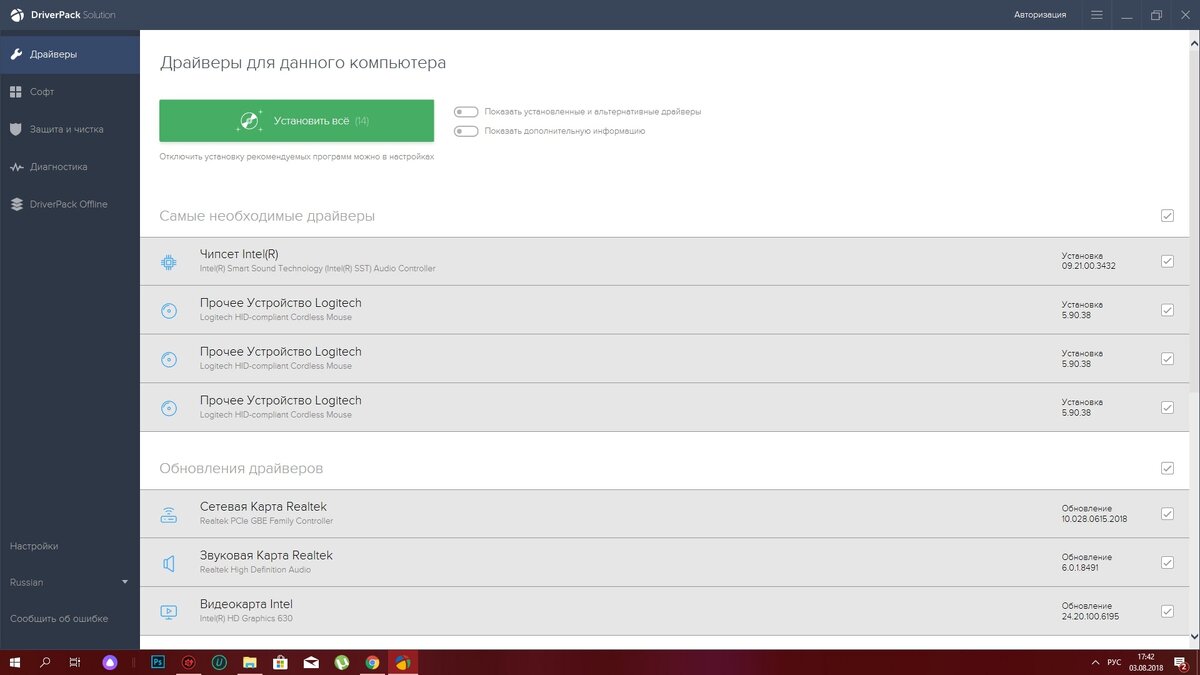Open Настройки in the sidebar
The width and height of the screenshot is (1200, 675).
(34, 546)
